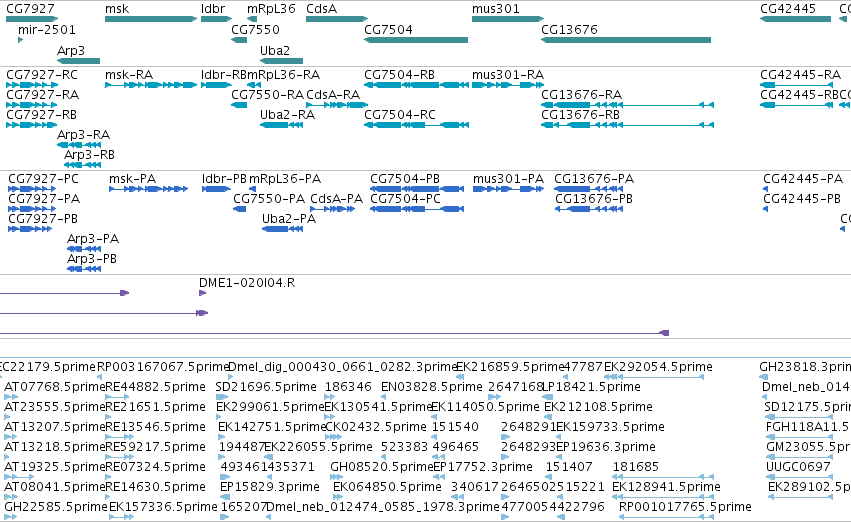Select protein msk-PA
This screenshot has width=851, height=522.
[x=132, y=179]
